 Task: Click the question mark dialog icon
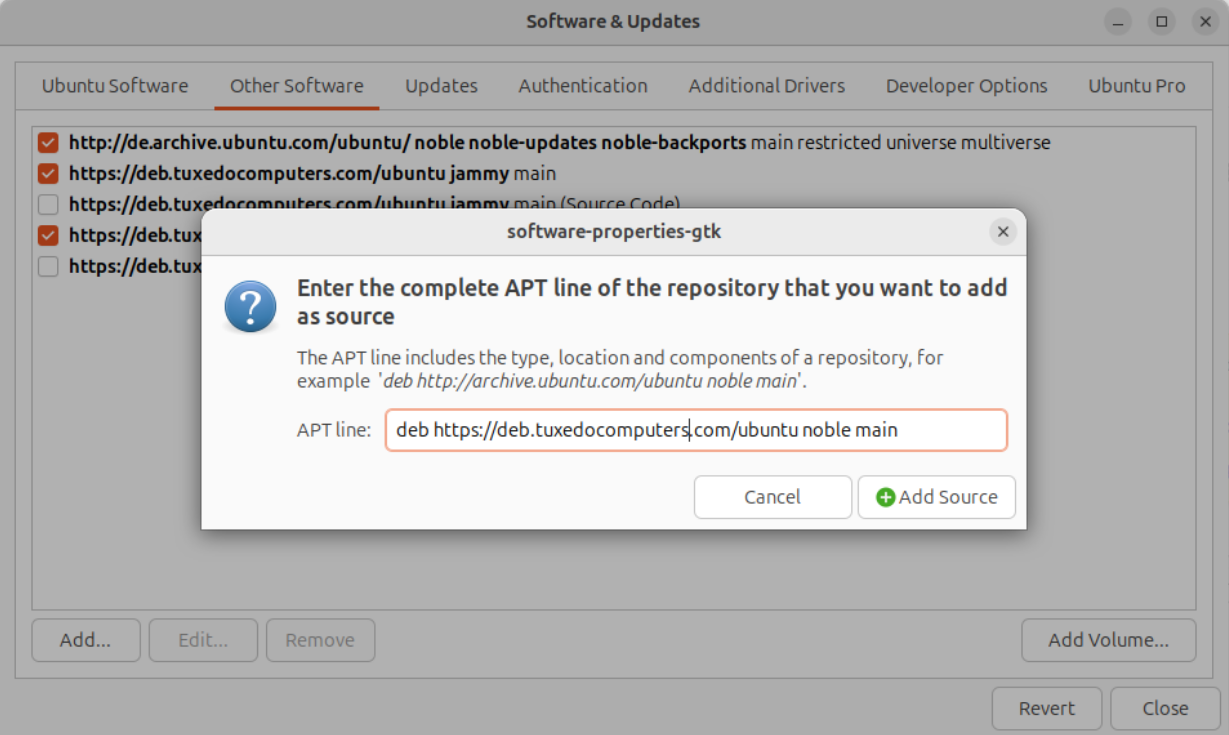[250, 305]
